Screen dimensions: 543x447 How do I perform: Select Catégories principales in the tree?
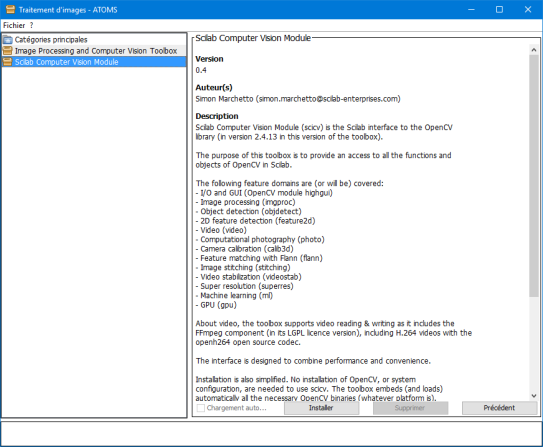tap(51, 39)
